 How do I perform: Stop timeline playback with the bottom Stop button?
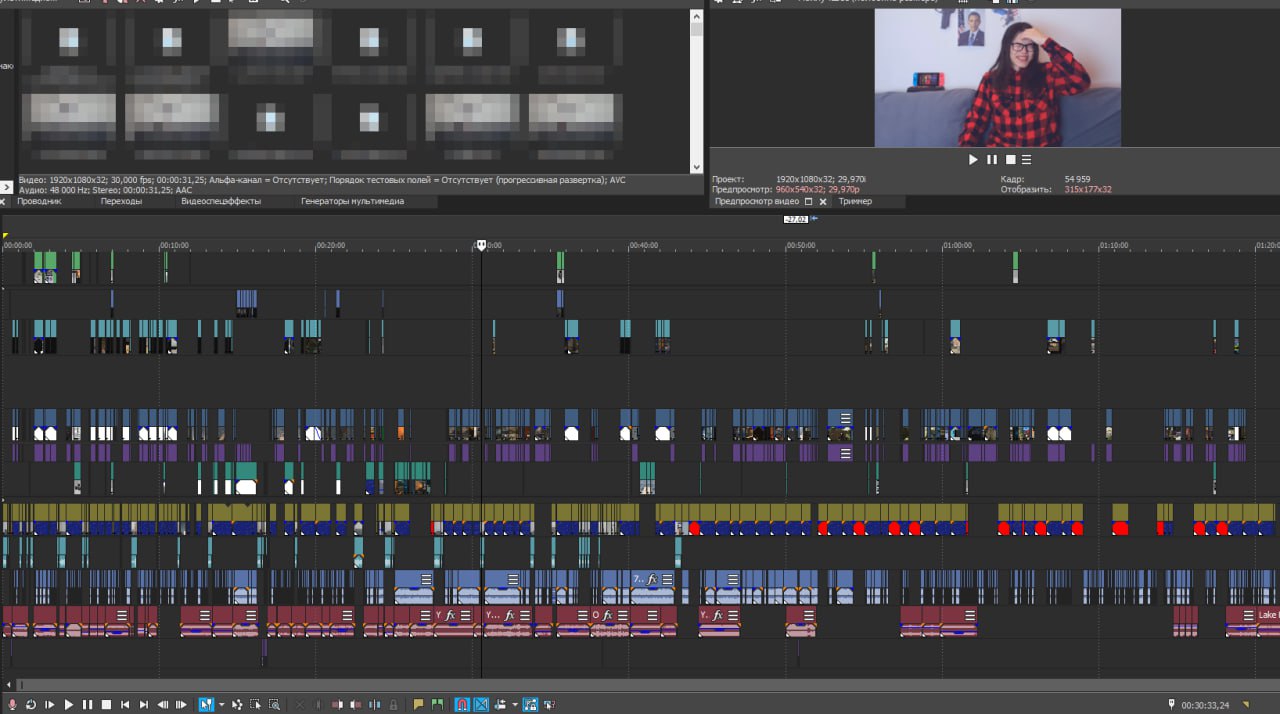(x=106, y=704)
